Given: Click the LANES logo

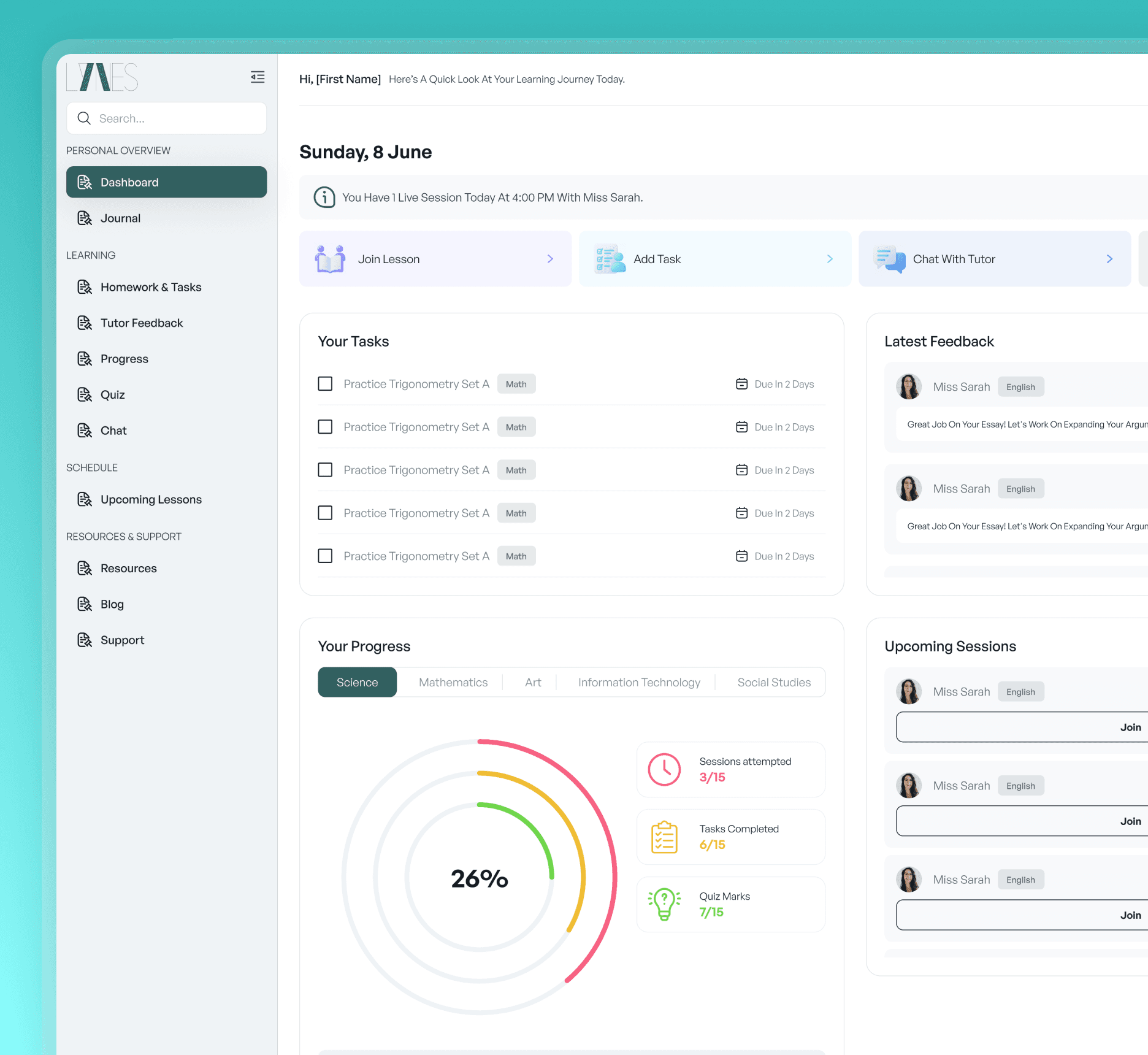Looking at the screenshot, I should [102, 77].
